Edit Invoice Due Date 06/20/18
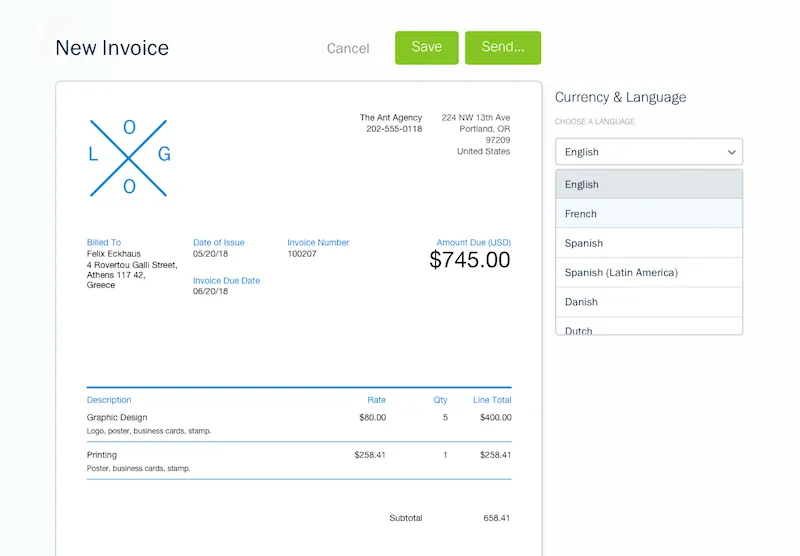Screen dimensions: 800x556 [x=210, y=291]
